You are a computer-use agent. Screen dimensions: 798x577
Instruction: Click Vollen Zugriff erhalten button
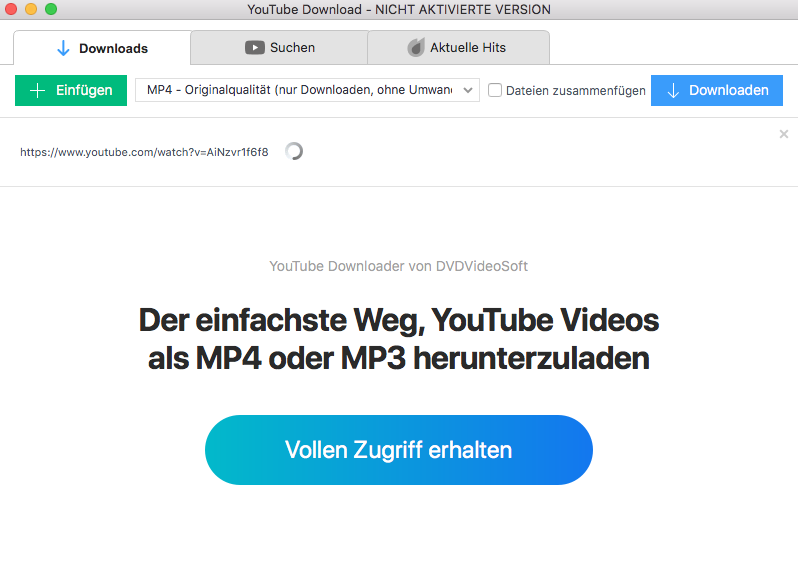coord(398,450)
